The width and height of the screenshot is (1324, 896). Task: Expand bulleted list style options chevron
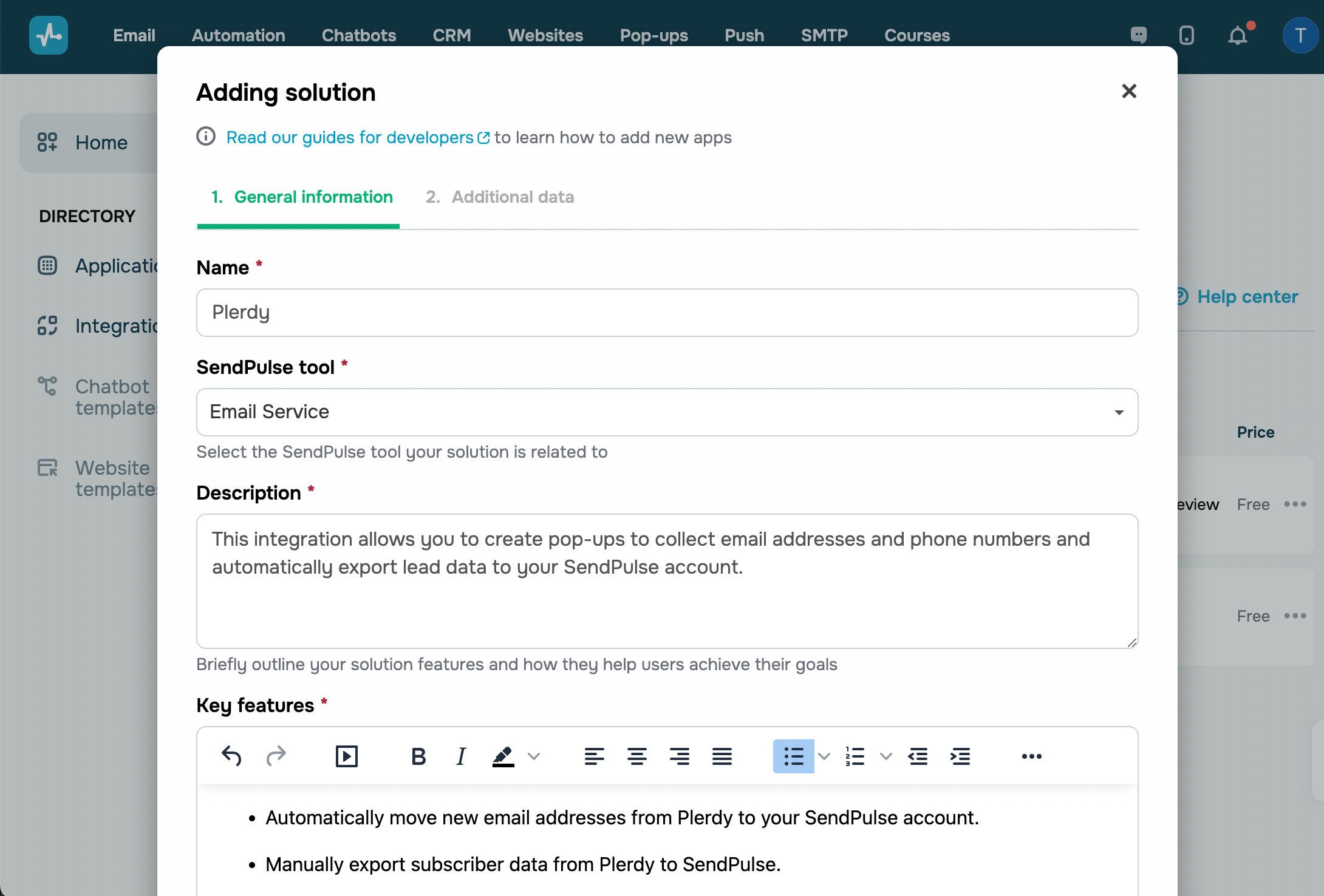pyautogui.click(x=824, y=756)
